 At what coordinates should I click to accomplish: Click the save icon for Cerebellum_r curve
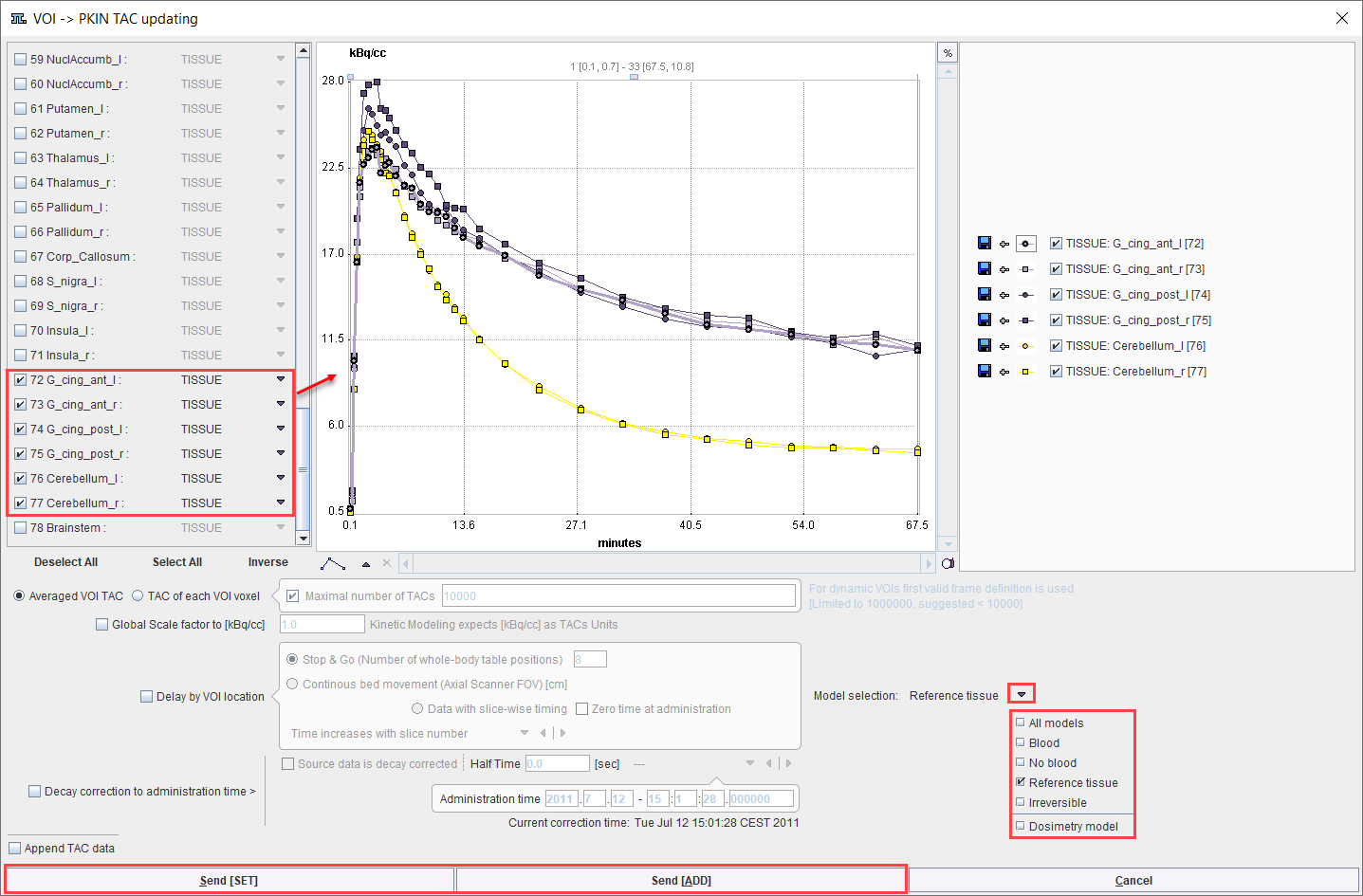[x=984, y=372]
